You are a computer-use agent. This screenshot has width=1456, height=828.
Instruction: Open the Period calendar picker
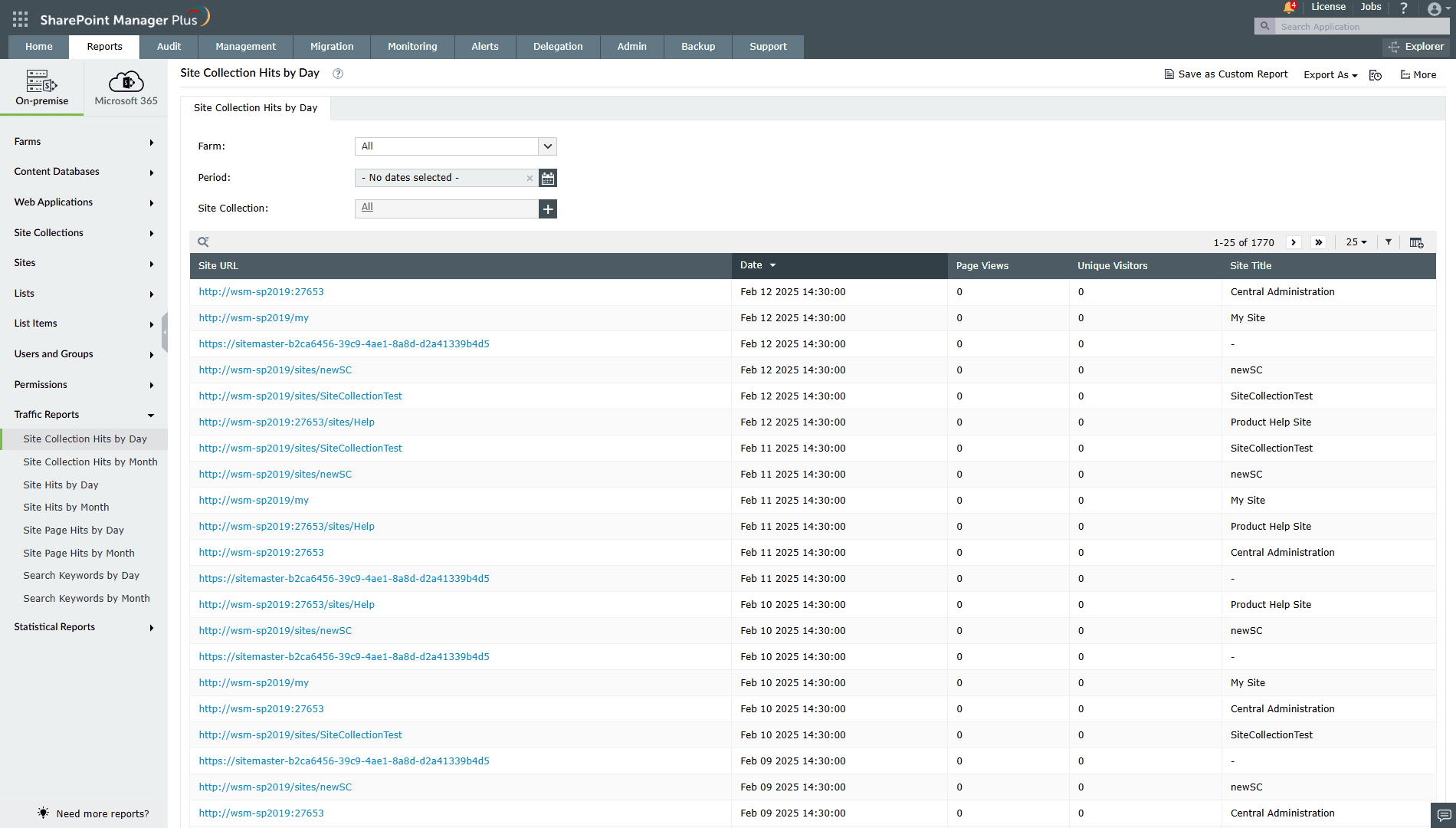pyautogui.click(x=548, y=178)
